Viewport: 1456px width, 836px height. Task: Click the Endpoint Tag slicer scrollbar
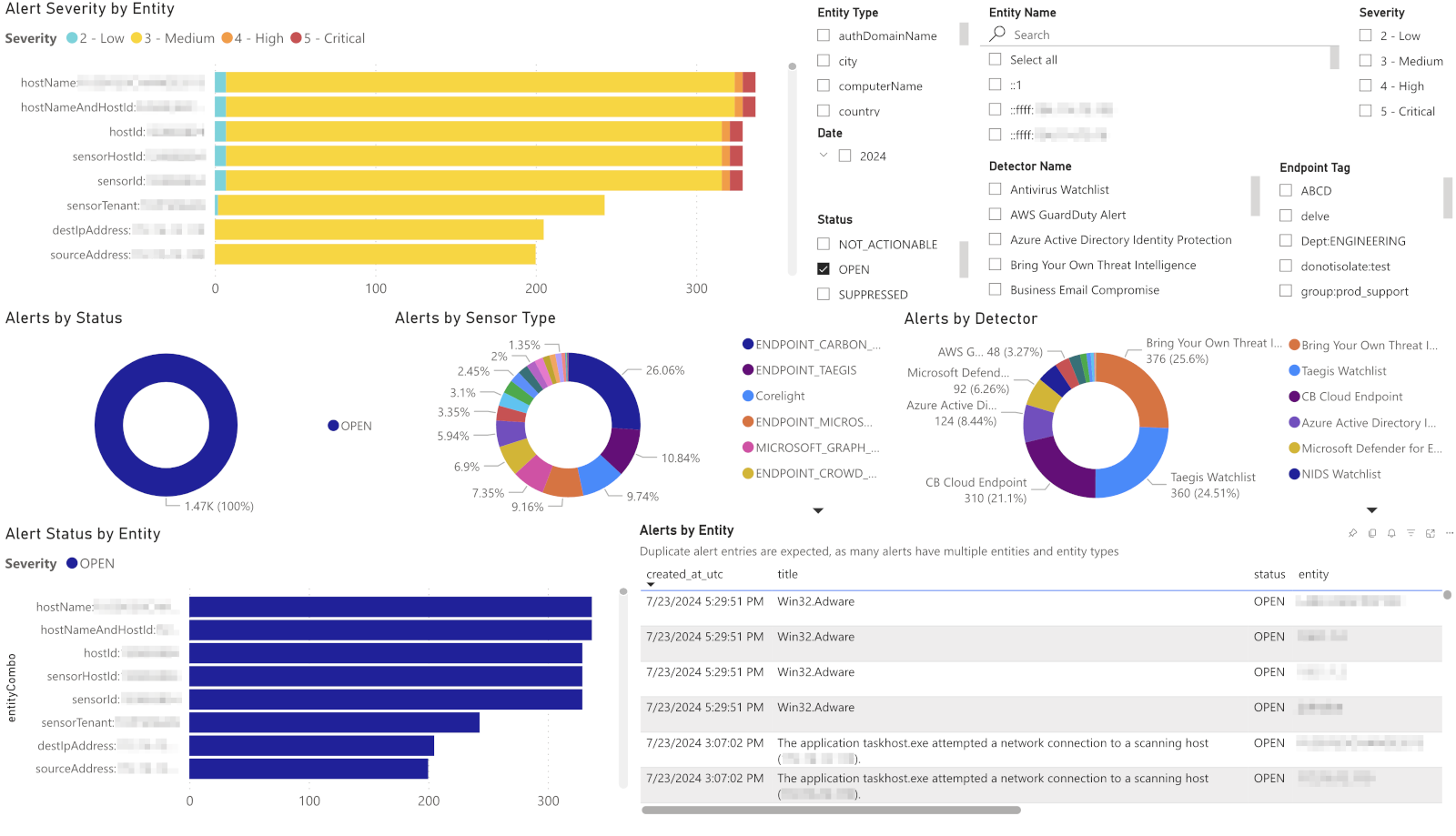tap(1448, 197)
